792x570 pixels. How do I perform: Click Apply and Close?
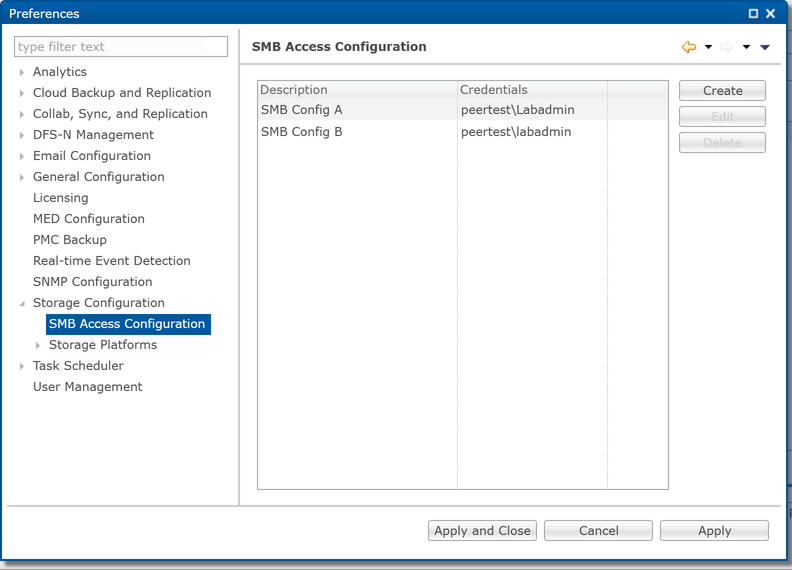[482, 531]
